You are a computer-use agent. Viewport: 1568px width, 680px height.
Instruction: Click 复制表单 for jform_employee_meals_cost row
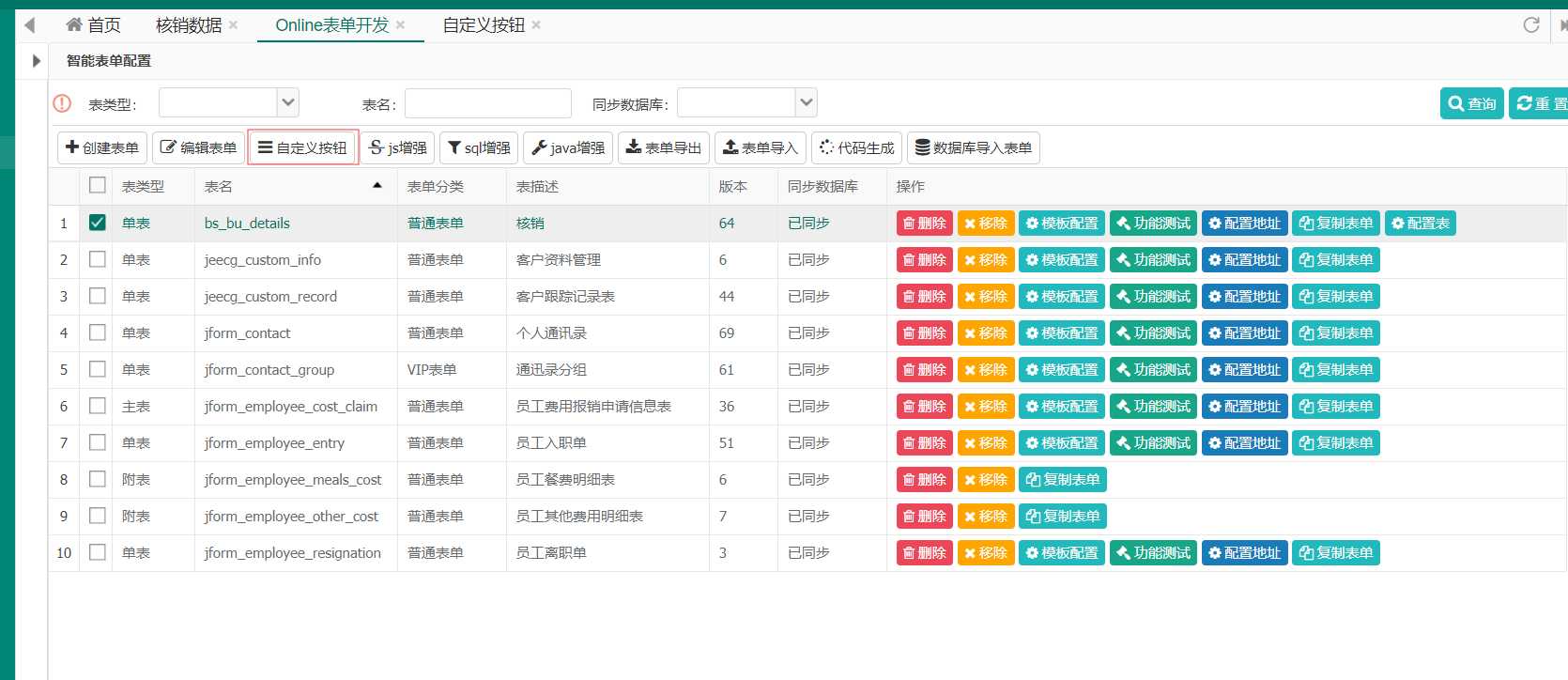coord(1063,480)
